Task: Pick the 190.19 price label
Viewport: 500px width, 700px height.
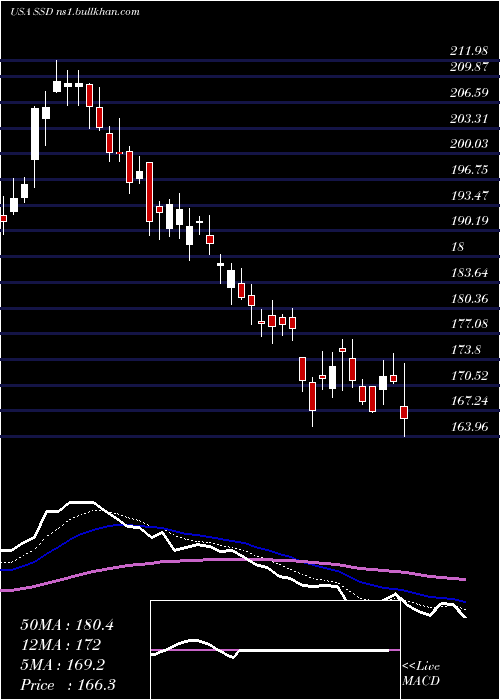Action: (469, 221)
